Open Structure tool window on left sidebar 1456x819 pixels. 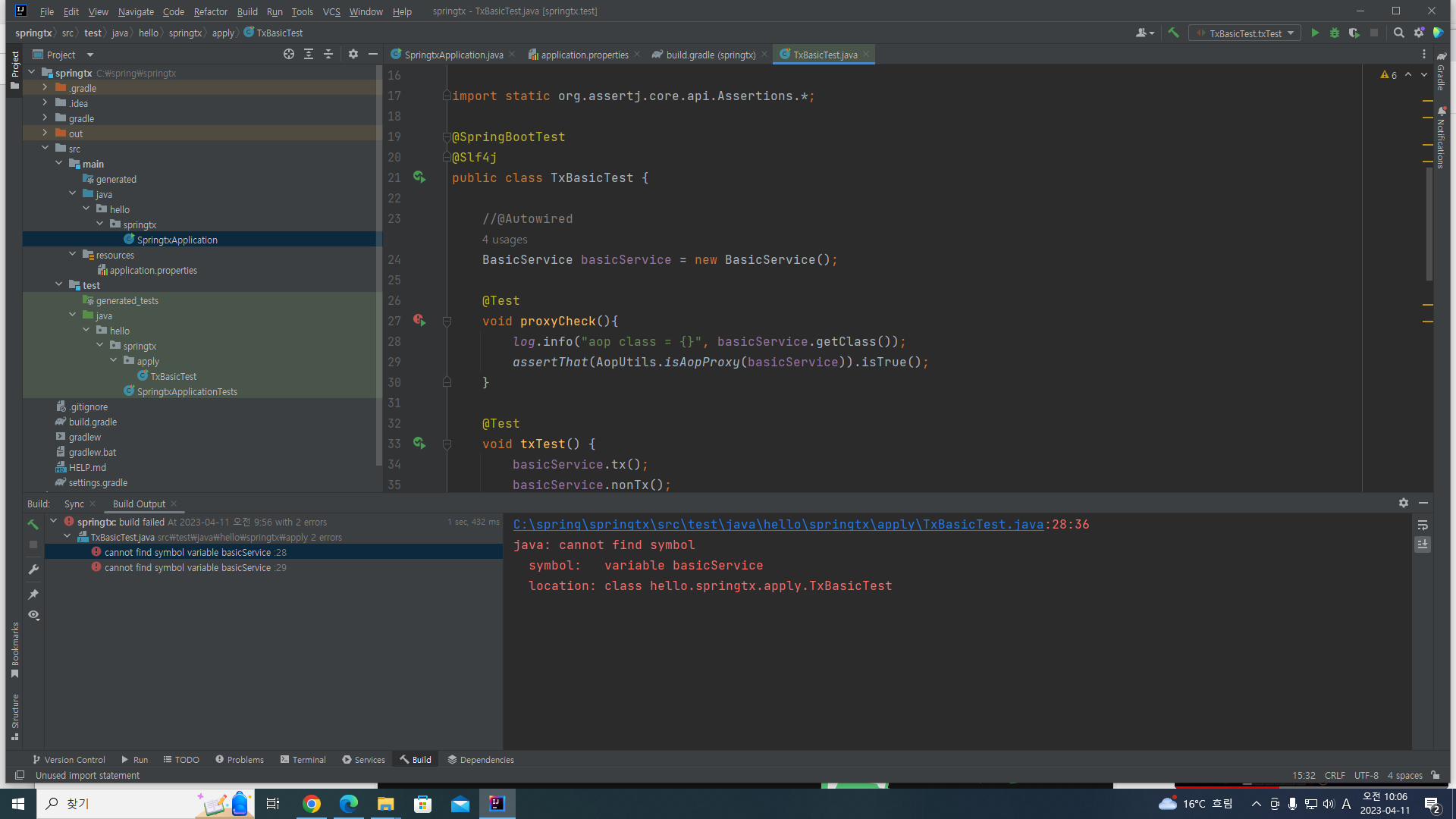point(14,717)
